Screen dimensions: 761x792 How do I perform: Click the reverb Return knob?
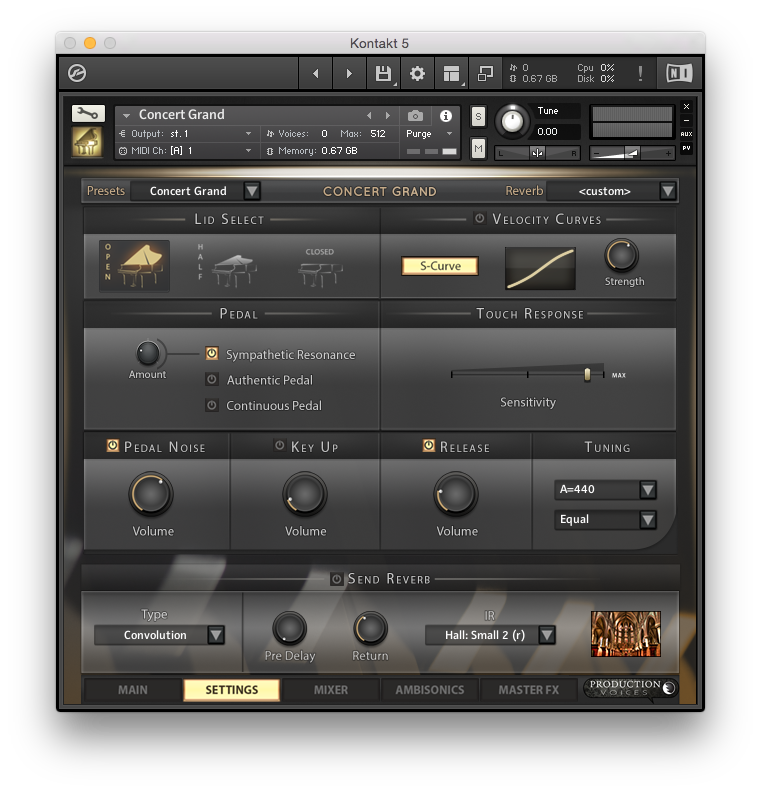(x=370, y=628)
